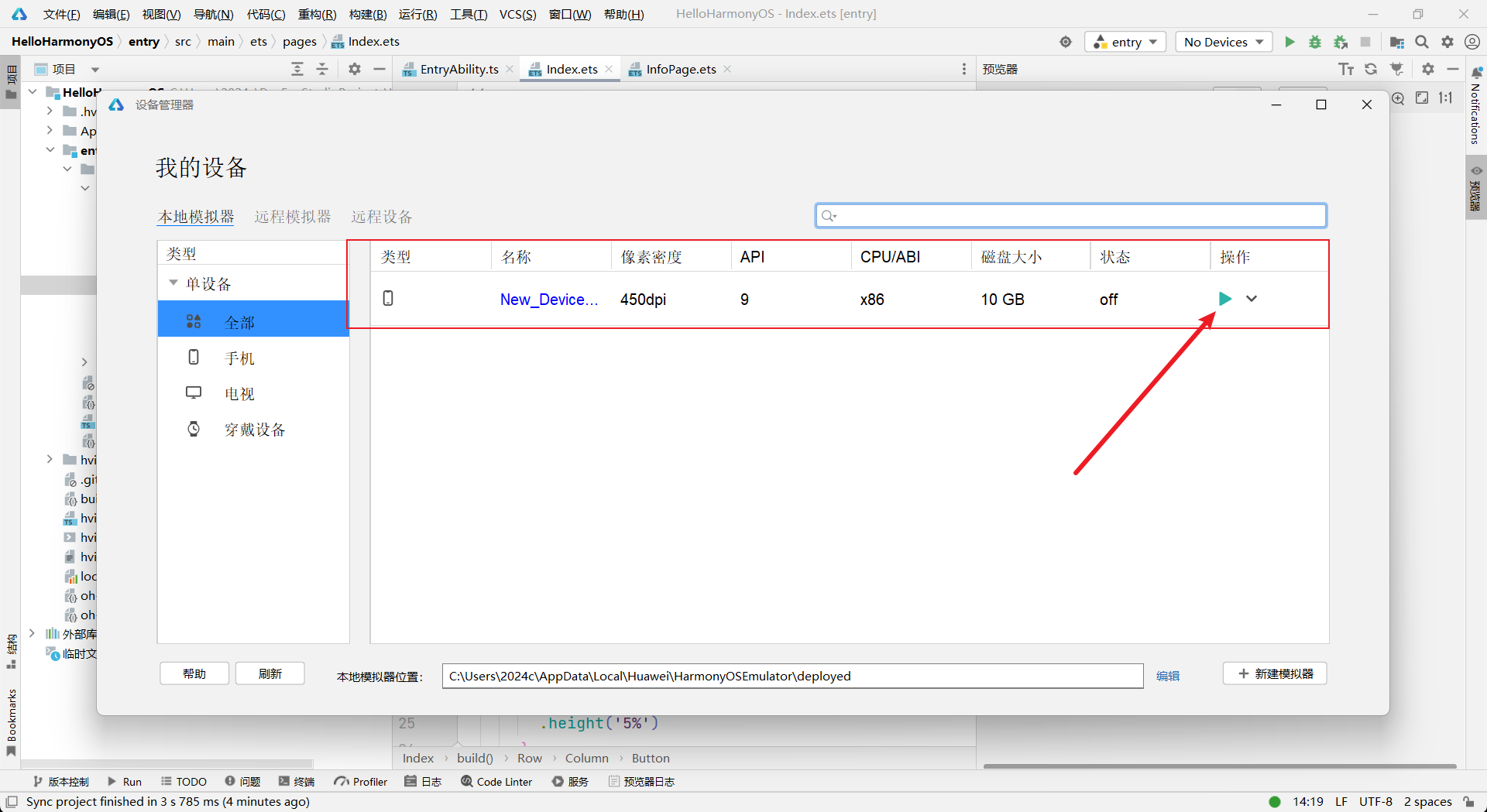The width and height of the screenshot is (1487, 812).
Task: Collapse the 单设备 category group
Action: click(173, 283)
